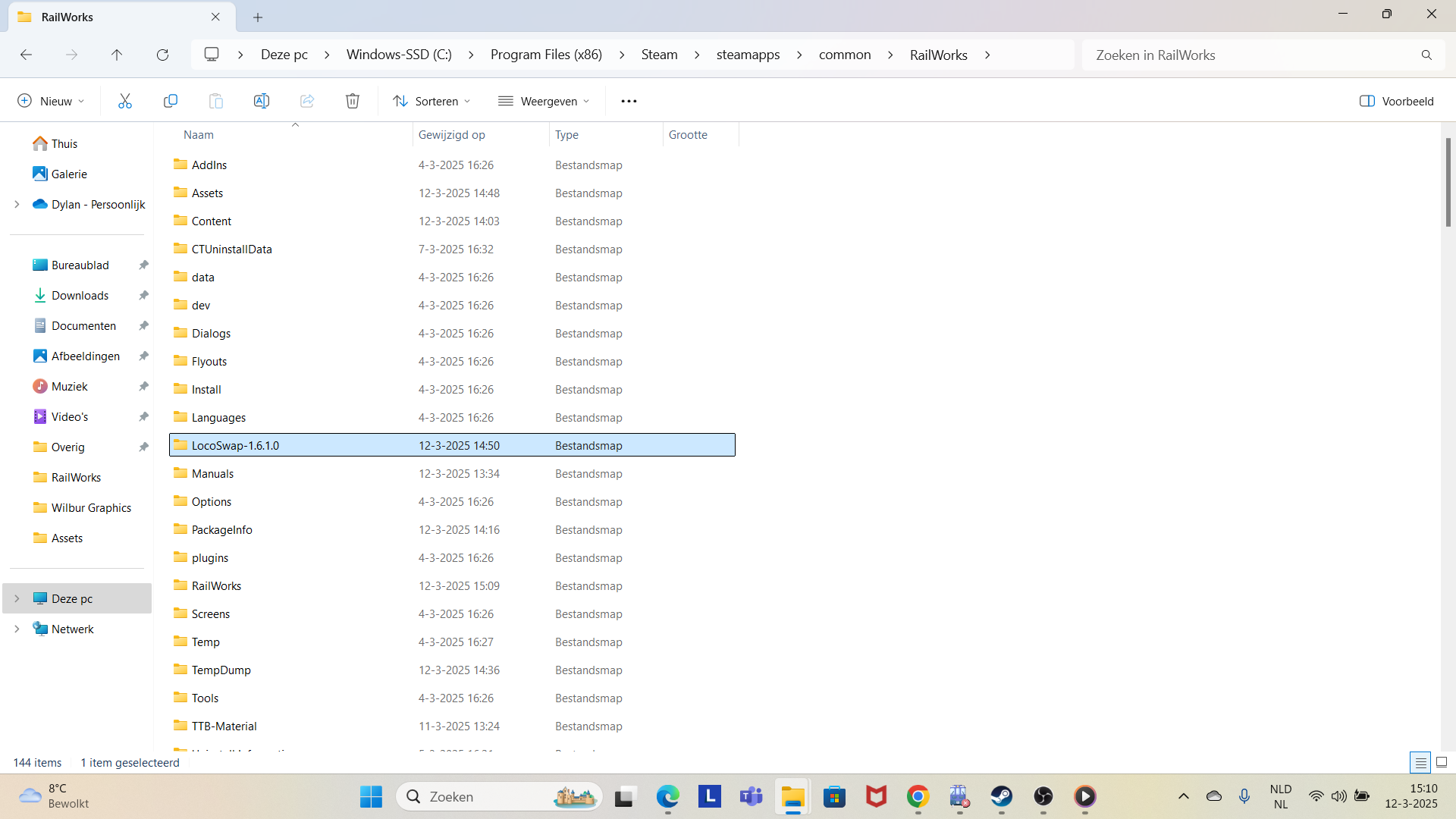
Task: Click the Share icon in toolbar
Action: pyautogui.click(x=307, y=101)
